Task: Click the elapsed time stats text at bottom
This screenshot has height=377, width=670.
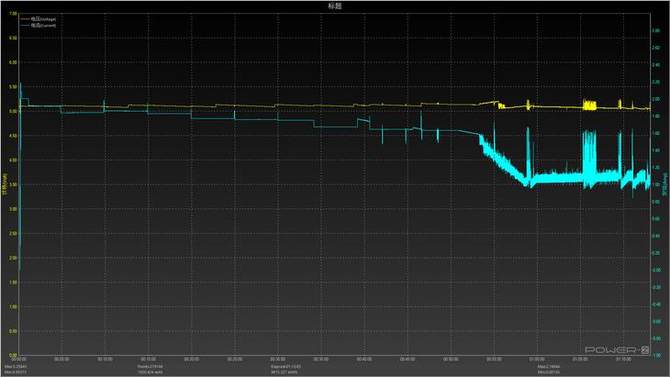Action: pyautogui.click(x=285, y=369)
